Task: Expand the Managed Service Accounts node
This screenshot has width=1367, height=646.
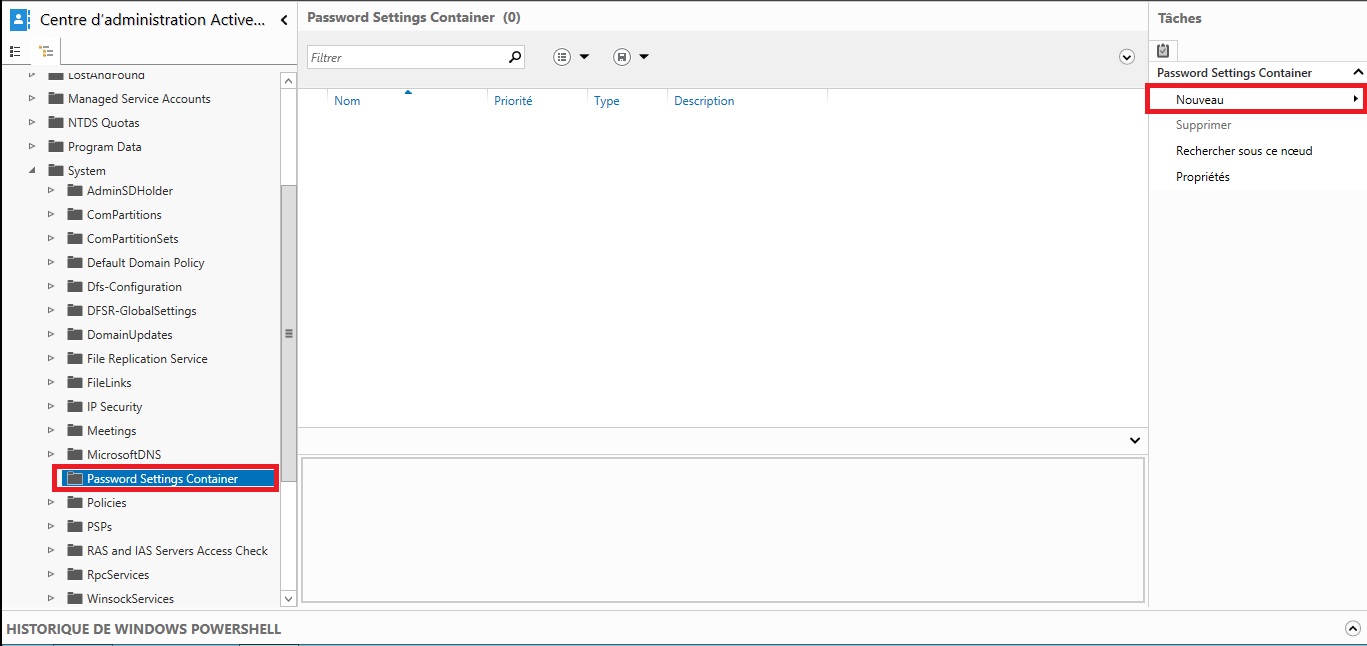Action: (x=32, y=99)
